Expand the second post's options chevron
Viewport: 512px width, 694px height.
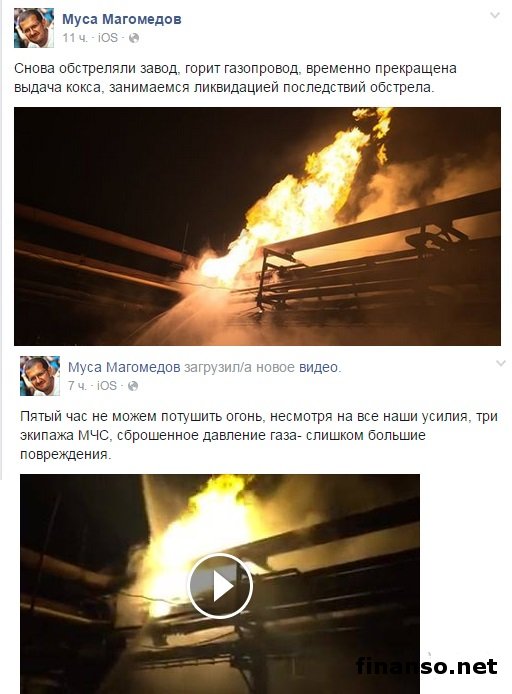500,363
